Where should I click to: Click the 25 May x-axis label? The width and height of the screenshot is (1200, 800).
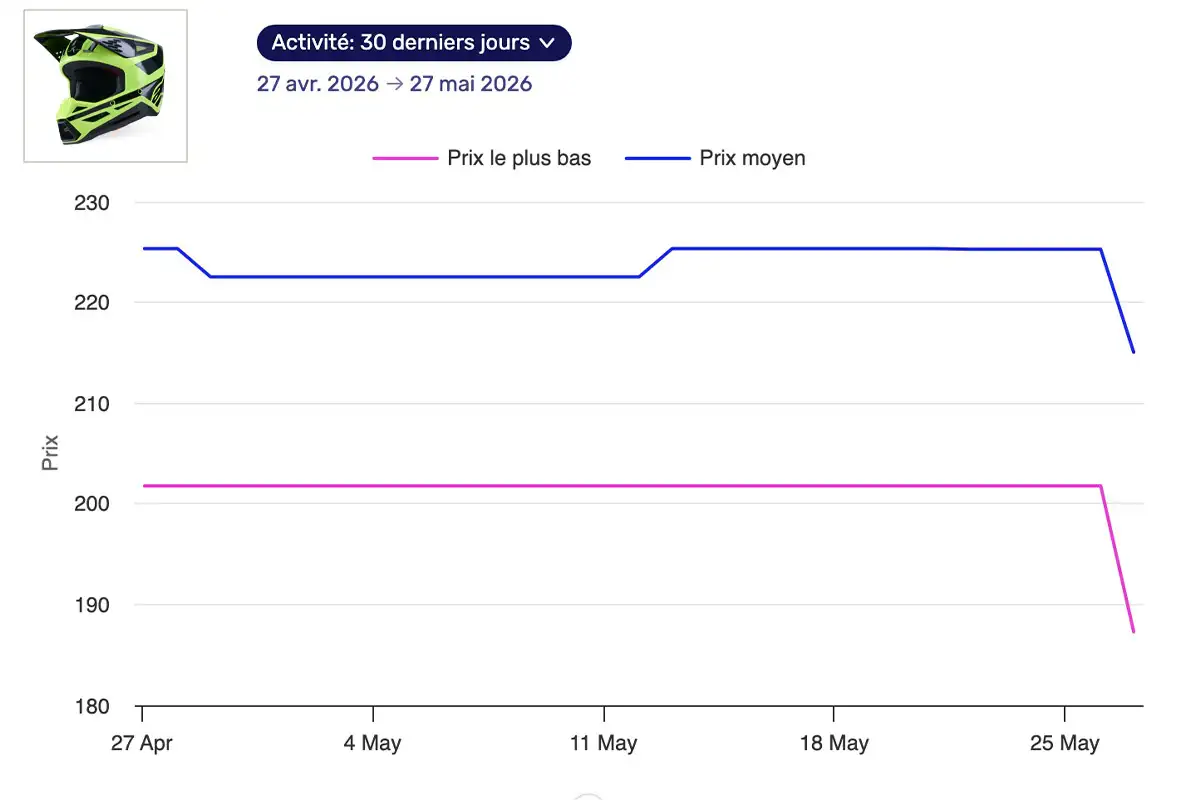click(x=1064, y=743)
